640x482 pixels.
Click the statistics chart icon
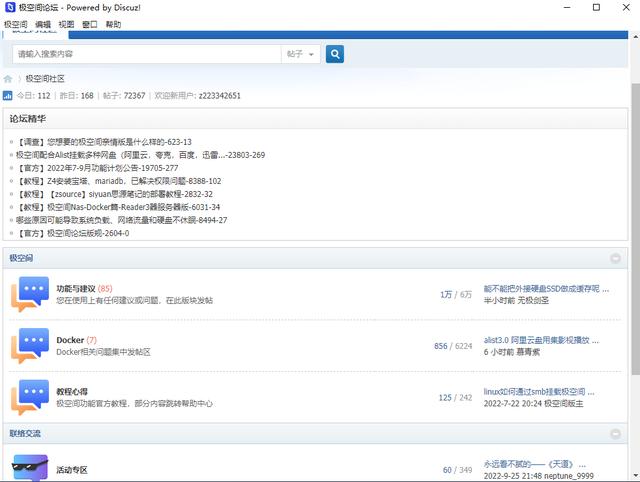click(7, 96)
